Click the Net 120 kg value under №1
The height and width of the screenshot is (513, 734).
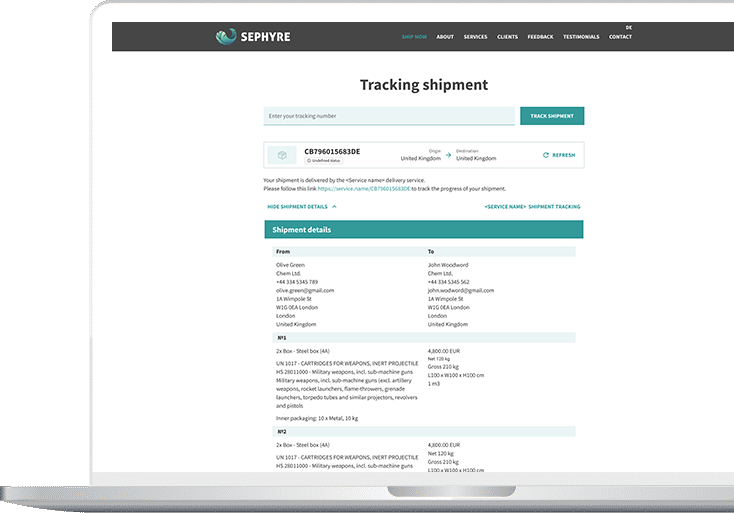439,359
